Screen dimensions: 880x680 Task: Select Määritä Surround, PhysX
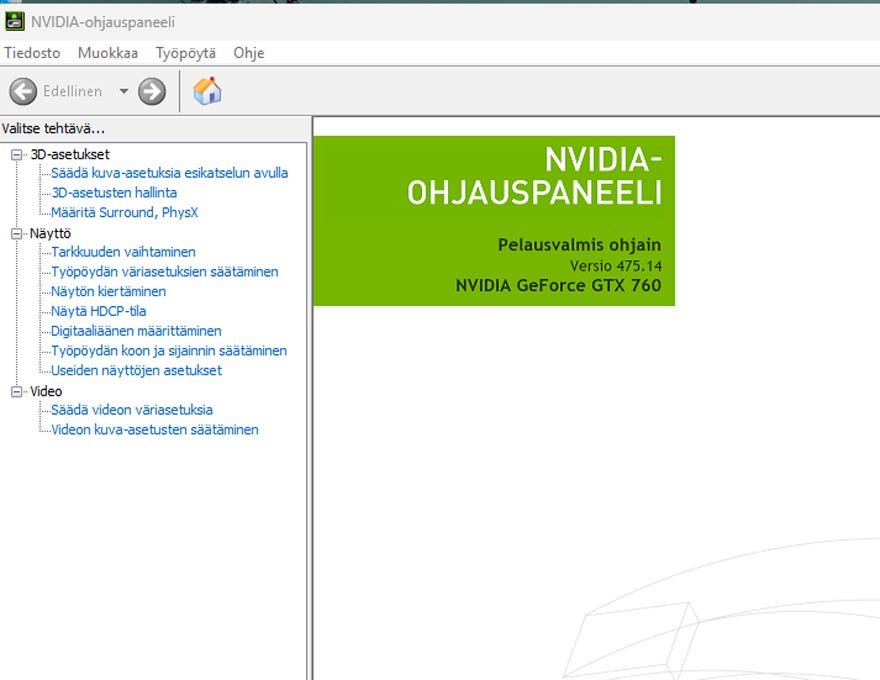tap(125, 213)
